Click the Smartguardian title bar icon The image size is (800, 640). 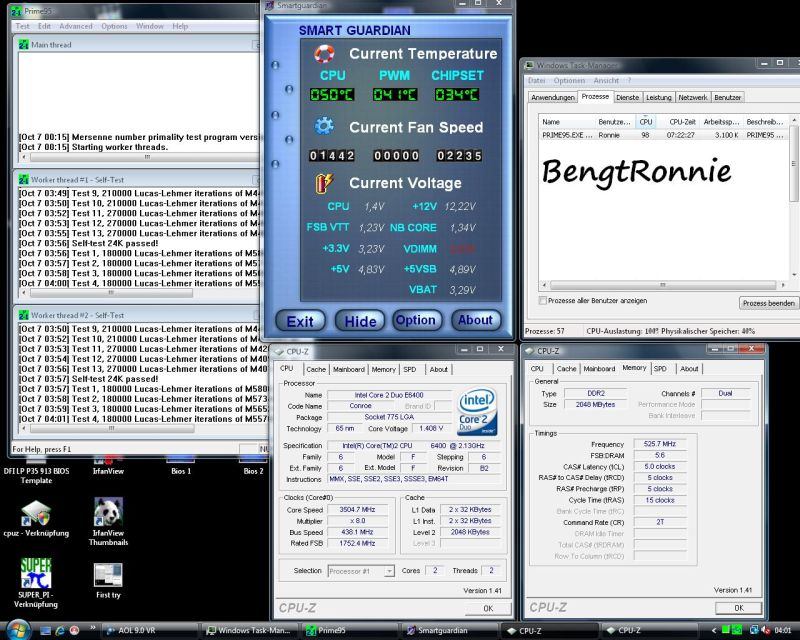[270, 6]
